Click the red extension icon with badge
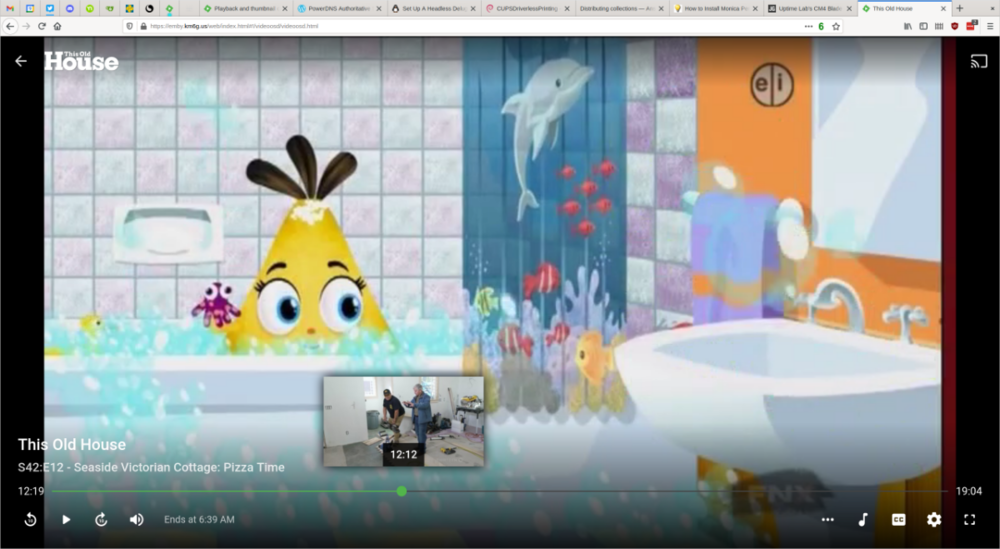The image size is (1000, 549). [971, 26]
